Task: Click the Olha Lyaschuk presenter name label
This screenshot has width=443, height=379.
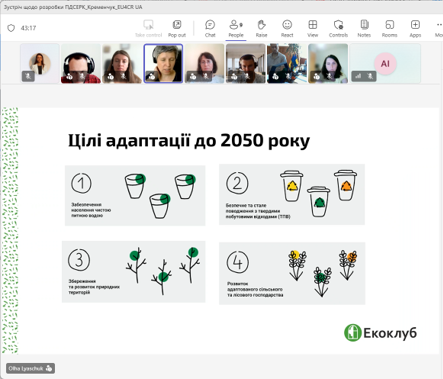Action: coord(30,368)
